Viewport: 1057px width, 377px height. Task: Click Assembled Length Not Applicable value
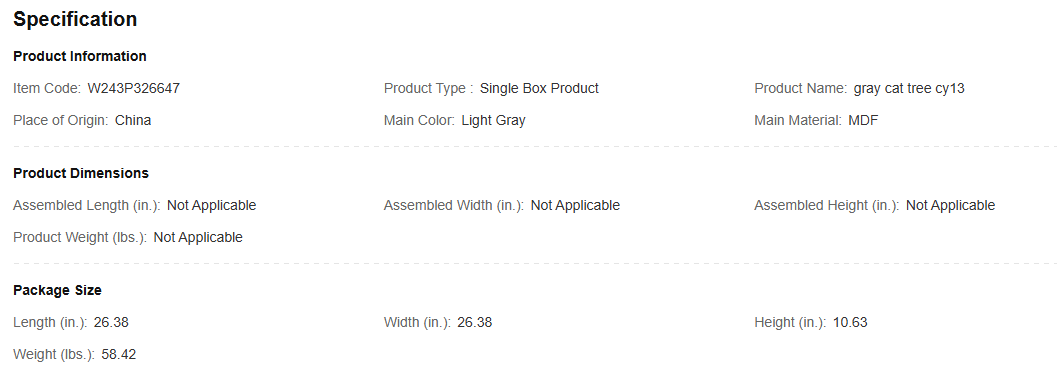[212, 205]
